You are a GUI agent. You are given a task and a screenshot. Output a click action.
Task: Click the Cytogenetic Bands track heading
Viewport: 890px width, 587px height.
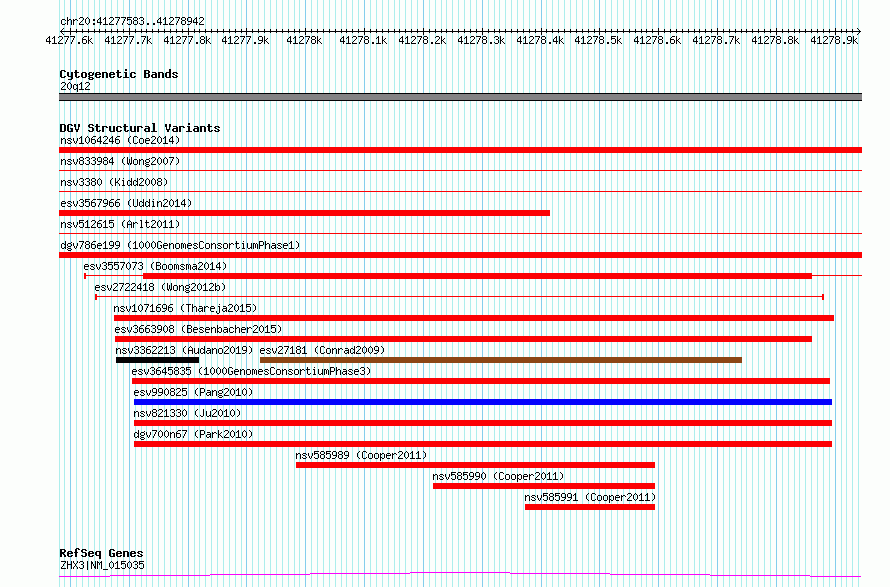tap(119, 74)
